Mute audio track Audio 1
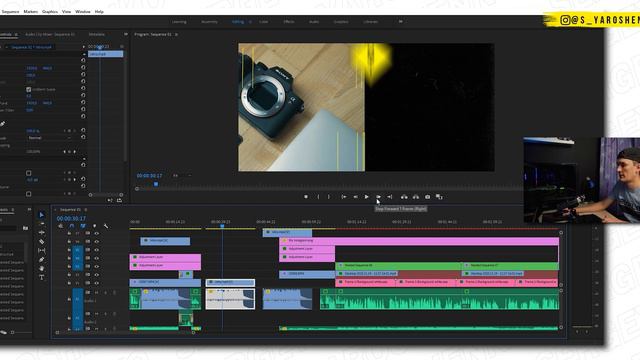Screen dimensions: 640x360 [97, 293]
